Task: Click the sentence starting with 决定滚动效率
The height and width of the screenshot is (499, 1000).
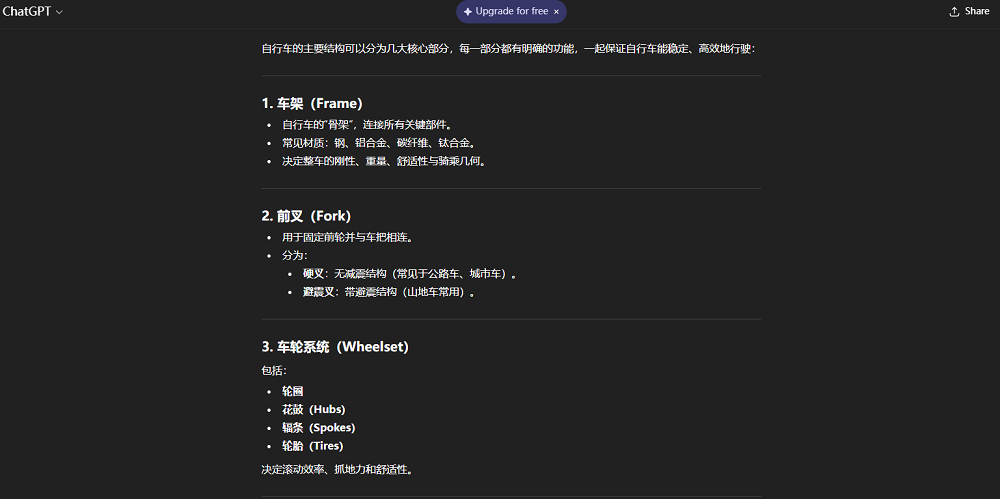Action: (335, 469)
